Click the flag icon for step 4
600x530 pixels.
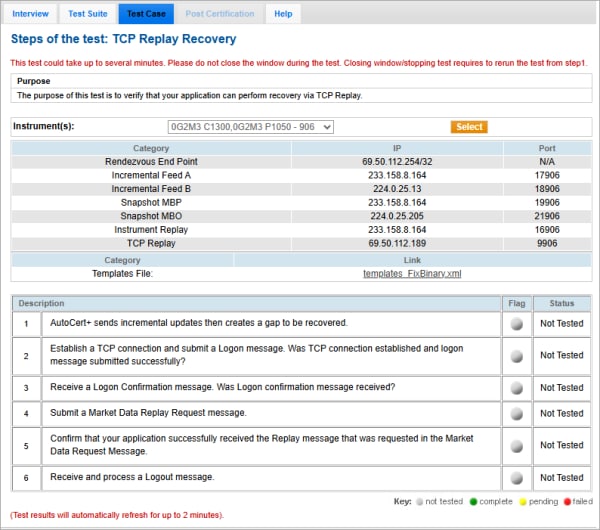516,413
